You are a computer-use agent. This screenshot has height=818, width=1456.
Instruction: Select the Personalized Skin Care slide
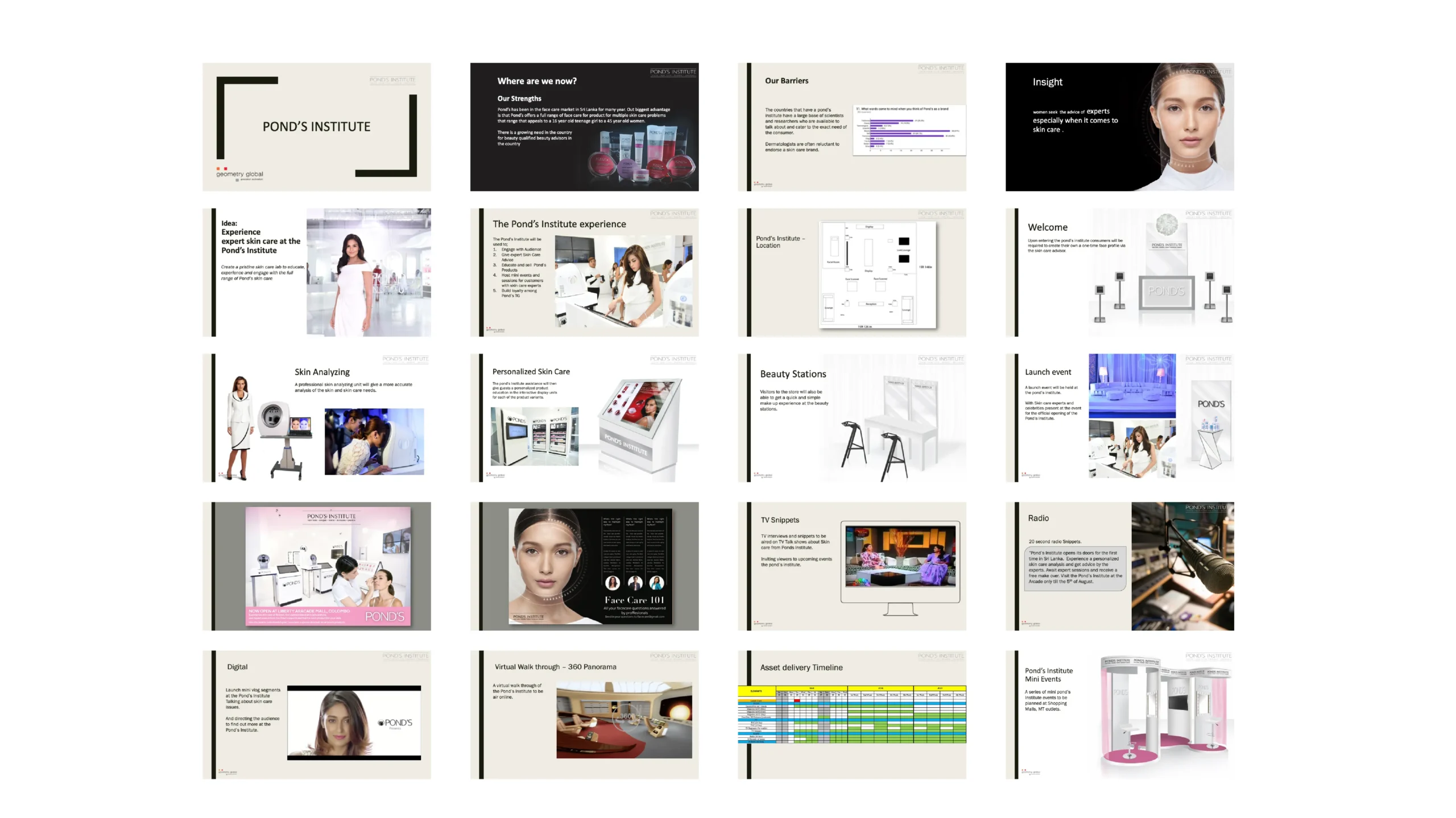[x=584, y=418]
